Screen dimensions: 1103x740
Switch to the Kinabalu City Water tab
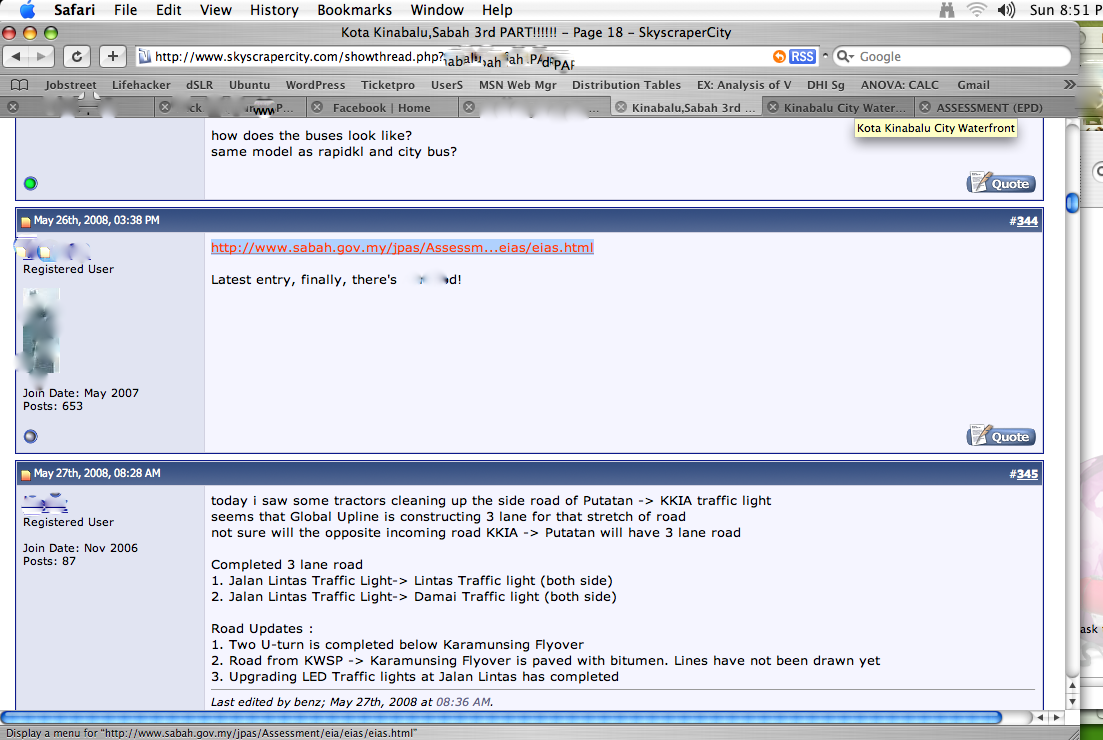[x=844, y=108]
